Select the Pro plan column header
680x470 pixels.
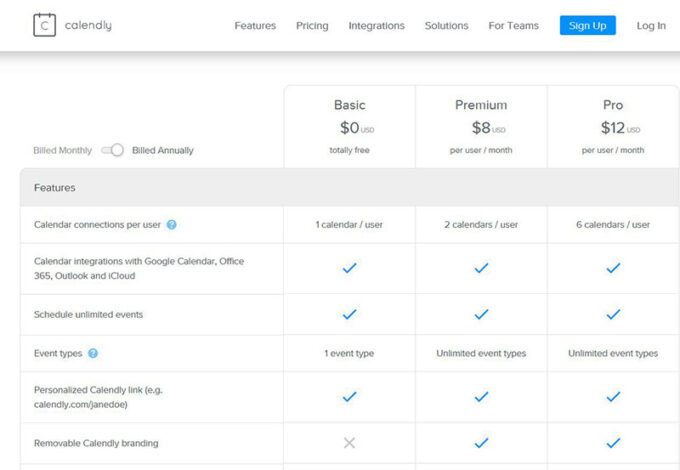613,105
